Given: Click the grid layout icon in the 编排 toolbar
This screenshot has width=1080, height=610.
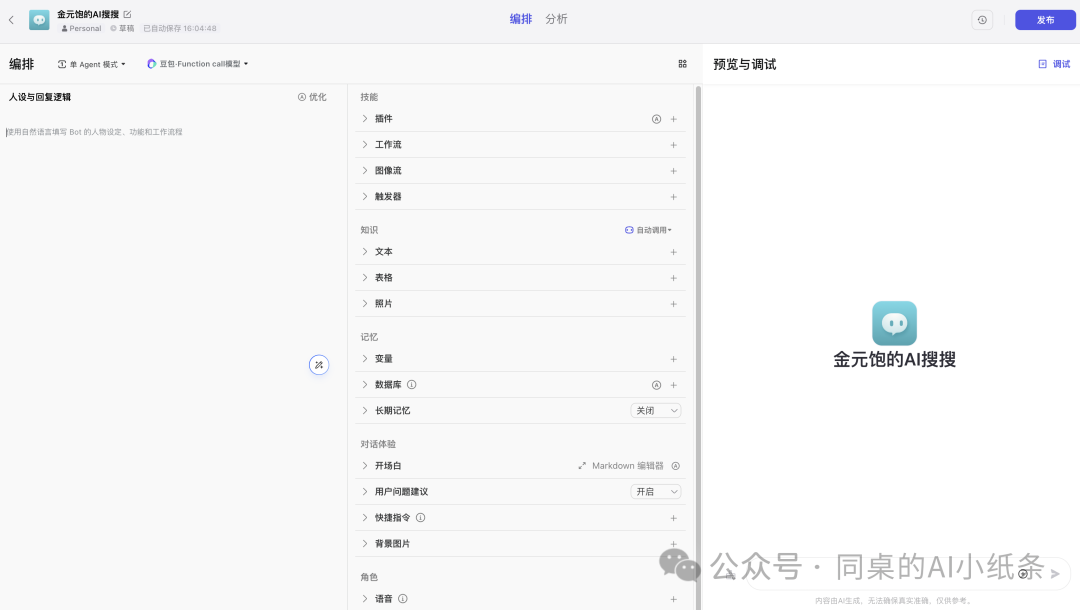Looking at the screenshot, I should 682,63.
